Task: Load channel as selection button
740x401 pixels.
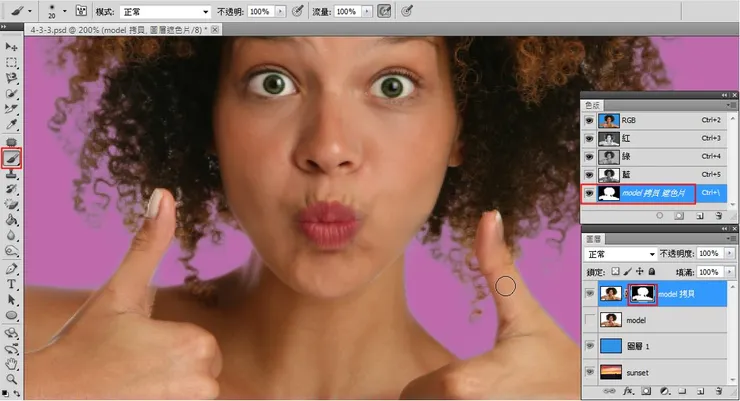Action: [660, 216]
